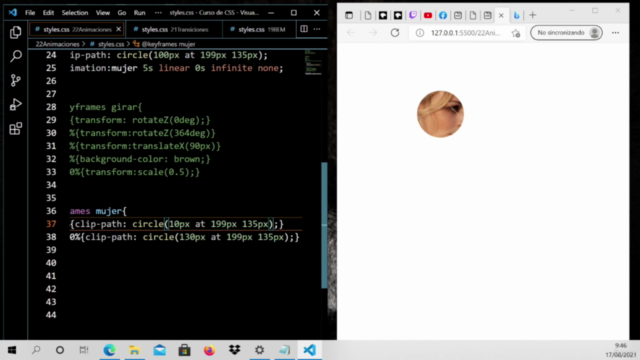Click the browser Back button
640x360 pixels.
pyautogui.click(x=351, y=33)
